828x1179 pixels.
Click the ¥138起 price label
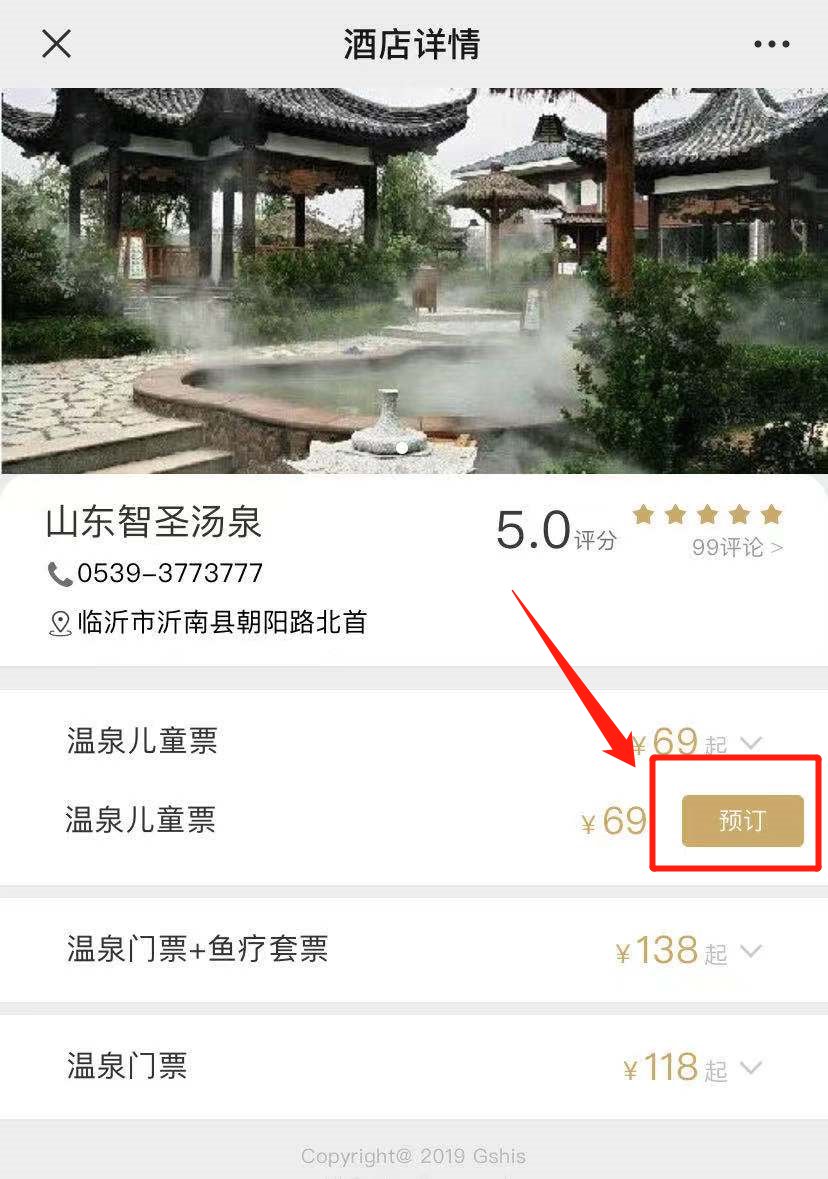click(x=671, y=950)
